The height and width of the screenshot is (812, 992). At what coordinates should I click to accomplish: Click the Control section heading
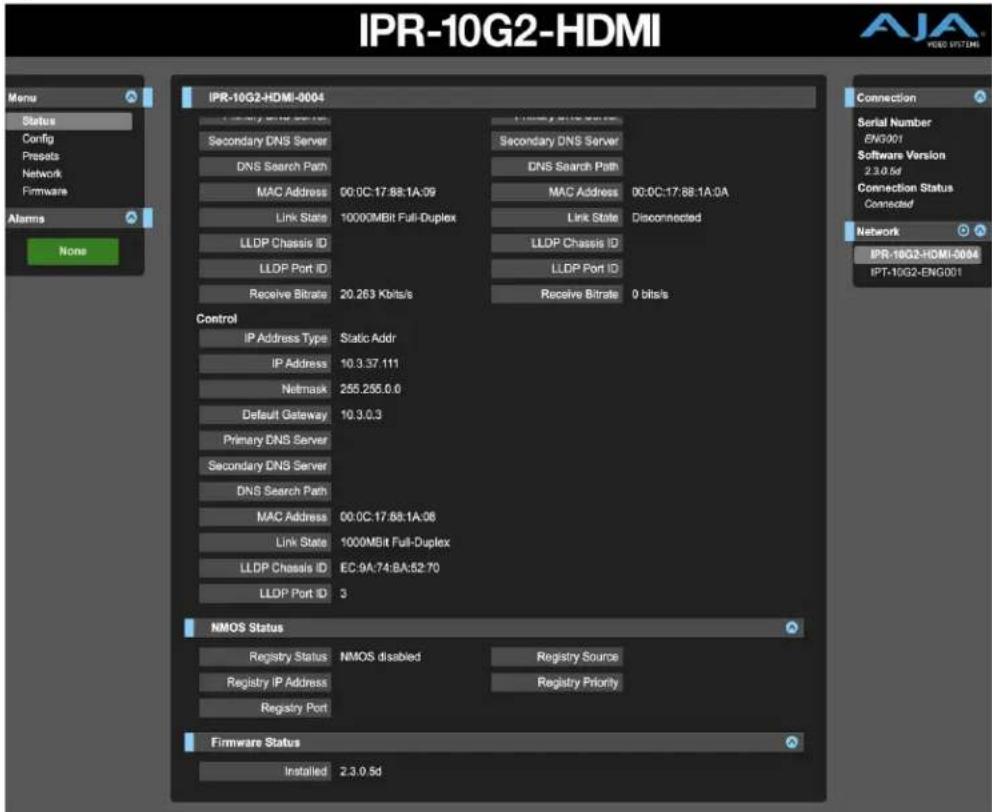(216, 318)
